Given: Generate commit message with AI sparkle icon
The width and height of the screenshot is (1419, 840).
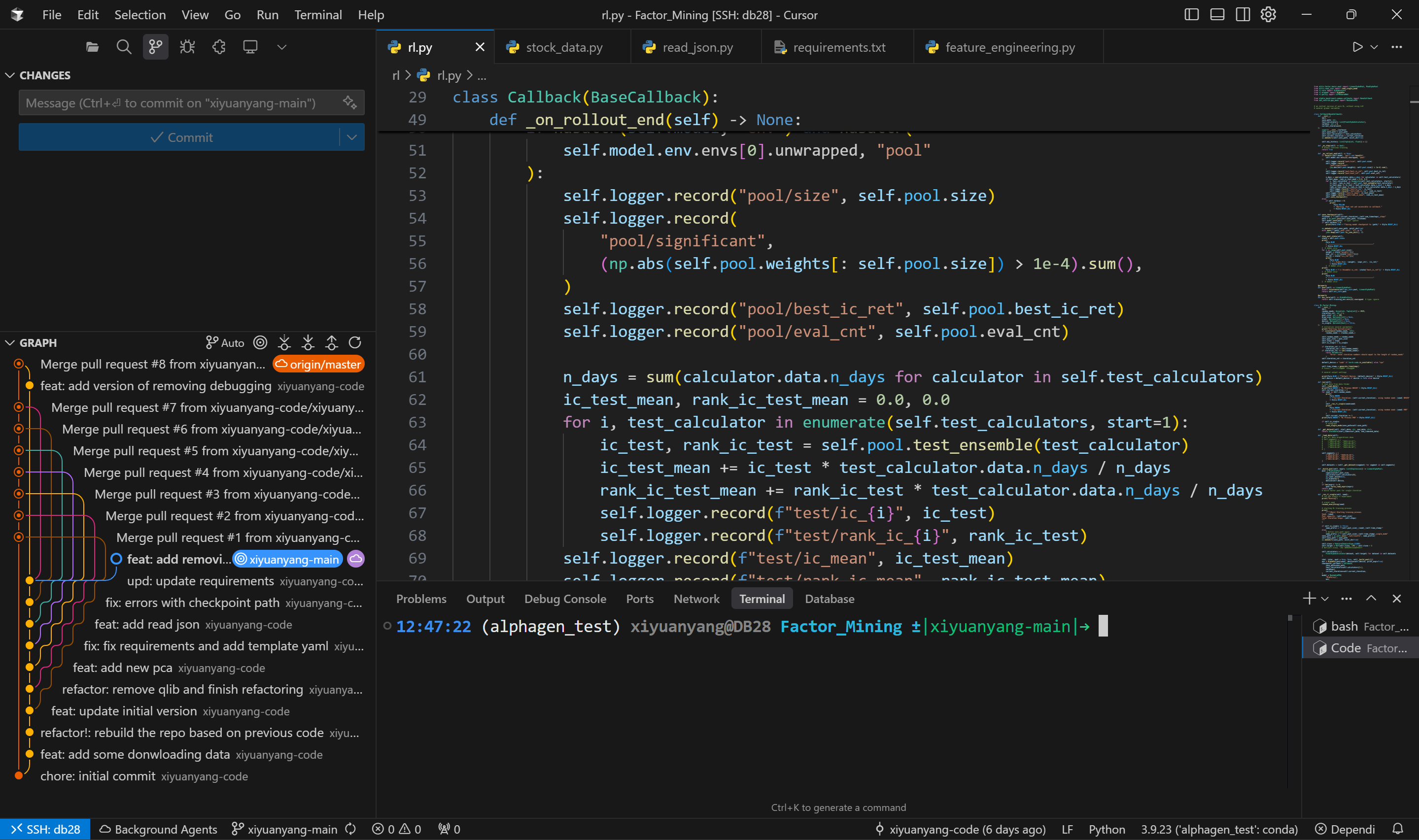Looking at the screenshot, I should pos(350,102).
